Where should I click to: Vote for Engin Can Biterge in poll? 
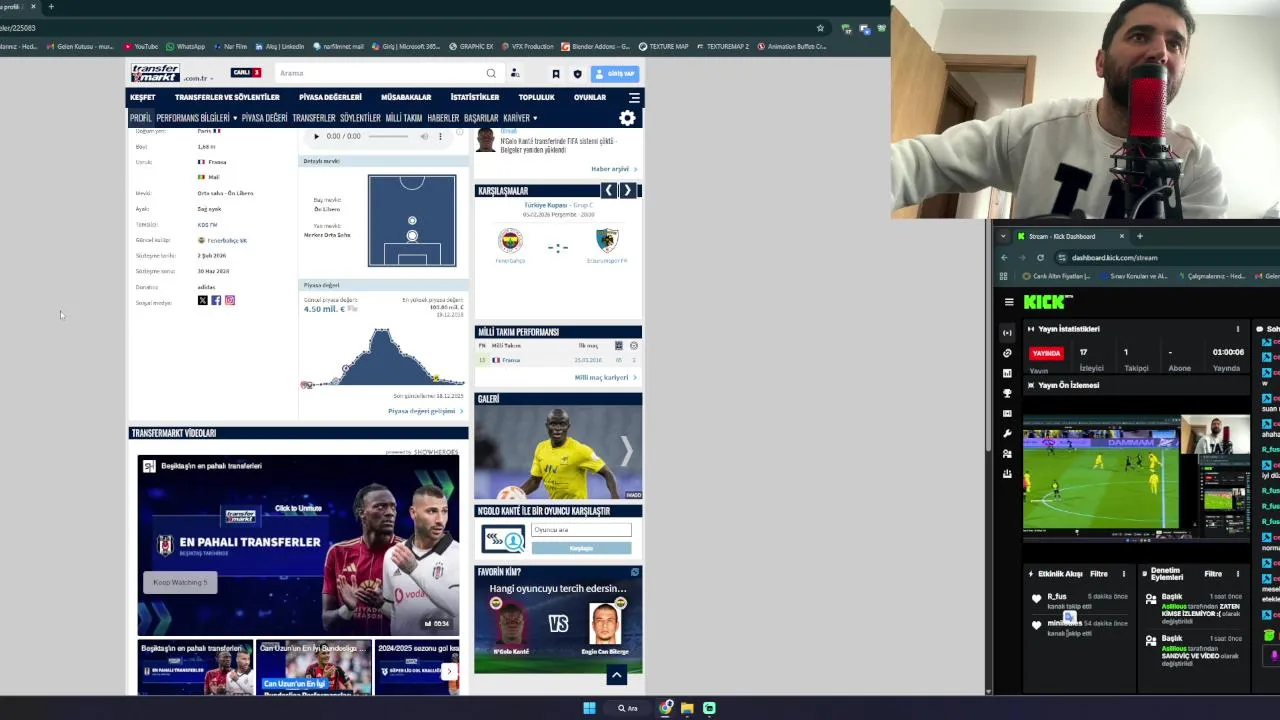pyautogui.click(x=605, y=622)
